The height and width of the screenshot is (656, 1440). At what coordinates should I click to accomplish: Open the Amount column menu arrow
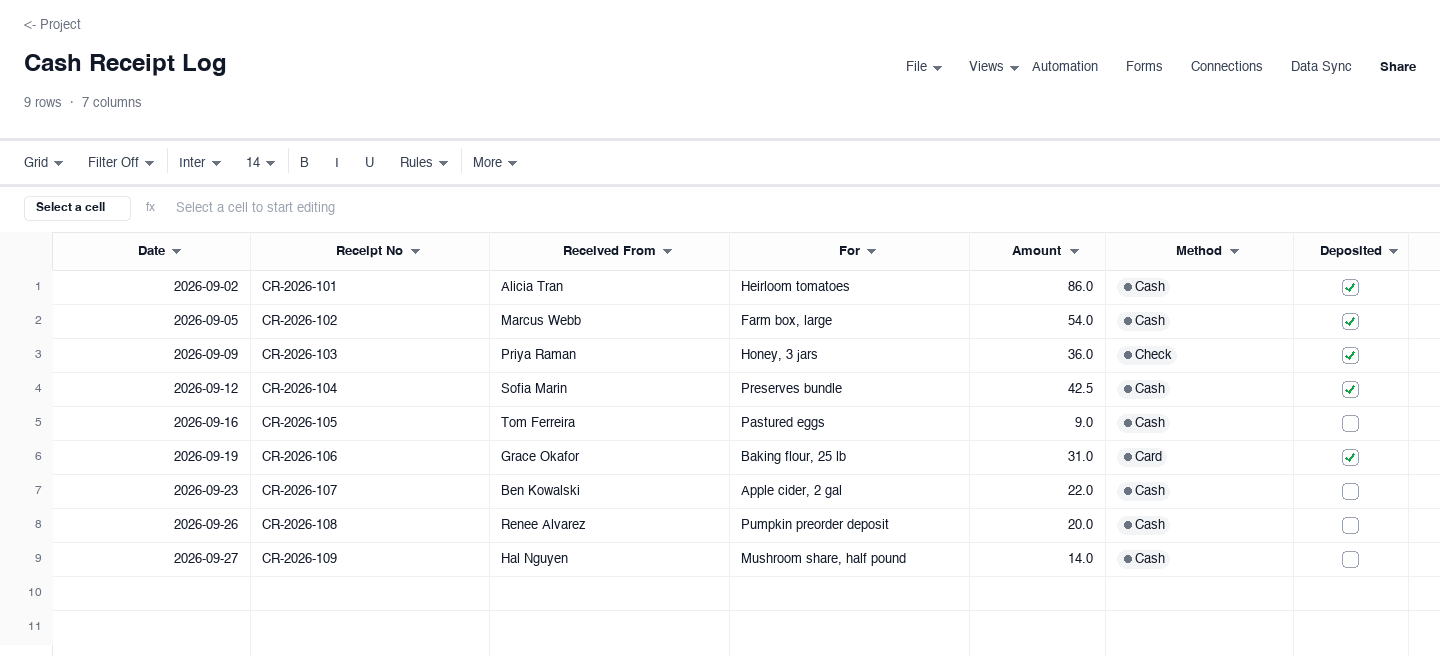point(1074,251)
